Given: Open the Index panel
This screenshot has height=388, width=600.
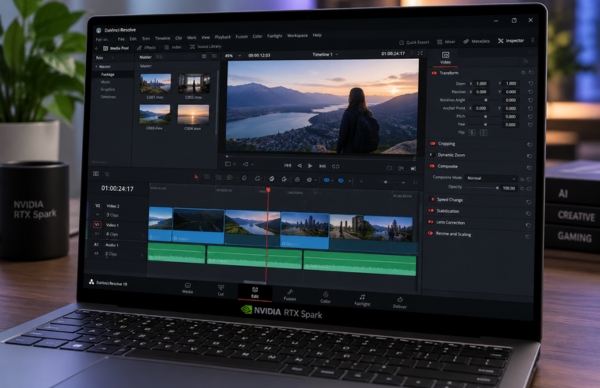Looking at the screenshot, I should [173, 47].
